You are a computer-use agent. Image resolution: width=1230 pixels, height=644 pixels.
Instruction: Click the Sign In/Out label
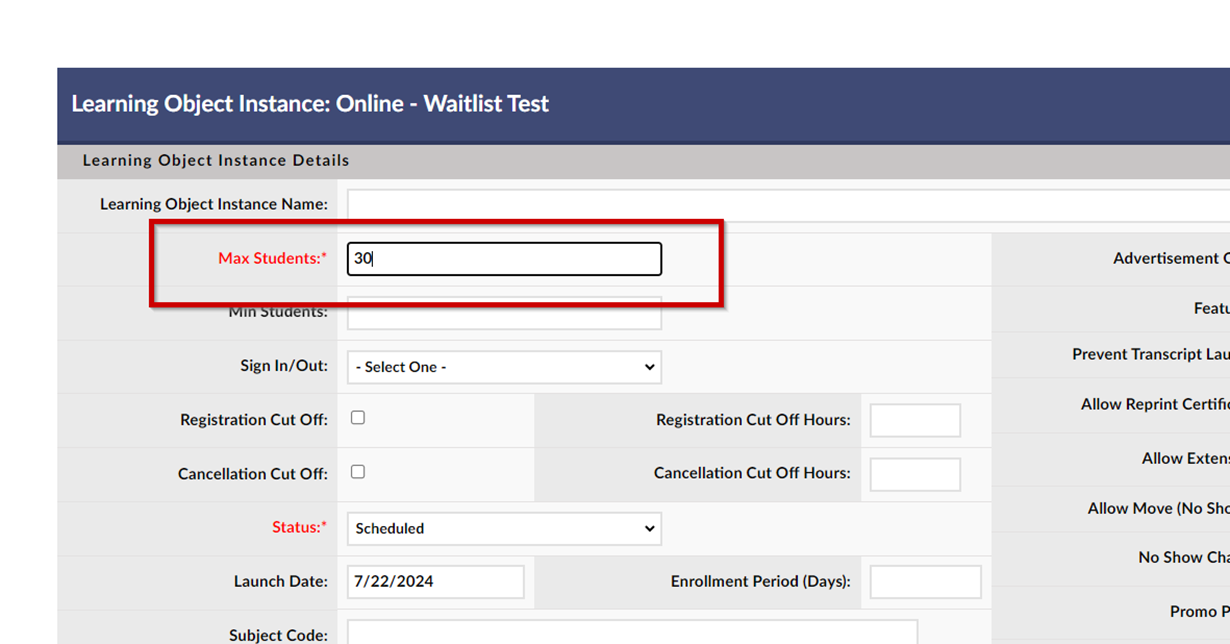284,366
